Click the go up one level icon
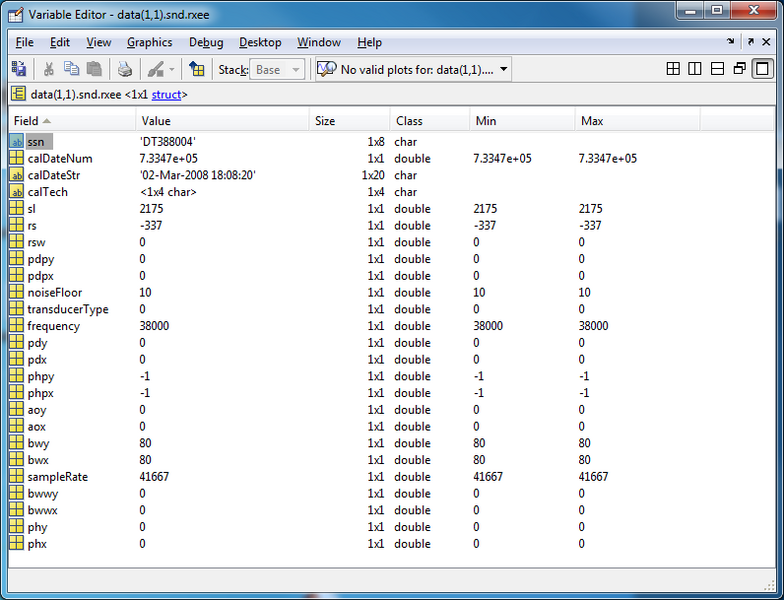Image resolution: width=784 pixels, height=600 pixels. click(x=196, y=69)
